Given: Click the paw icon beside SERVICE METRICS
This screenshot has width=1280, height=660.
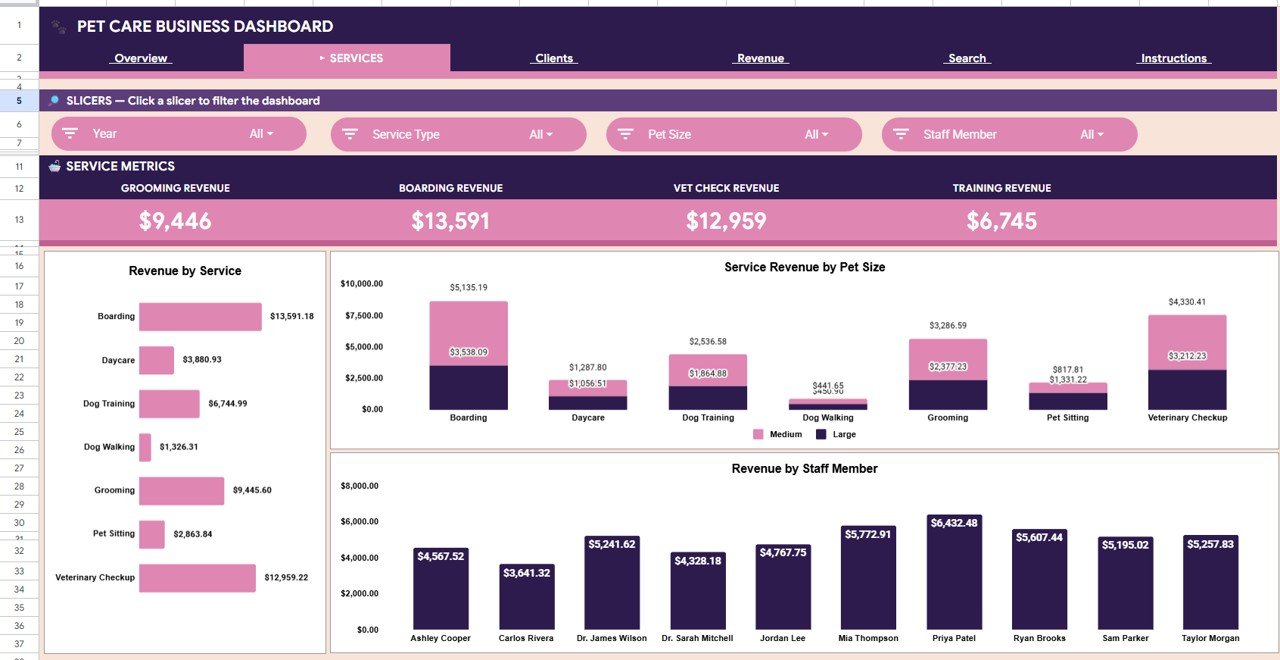Looking at the screenshot, I should [x=53, y=166].
